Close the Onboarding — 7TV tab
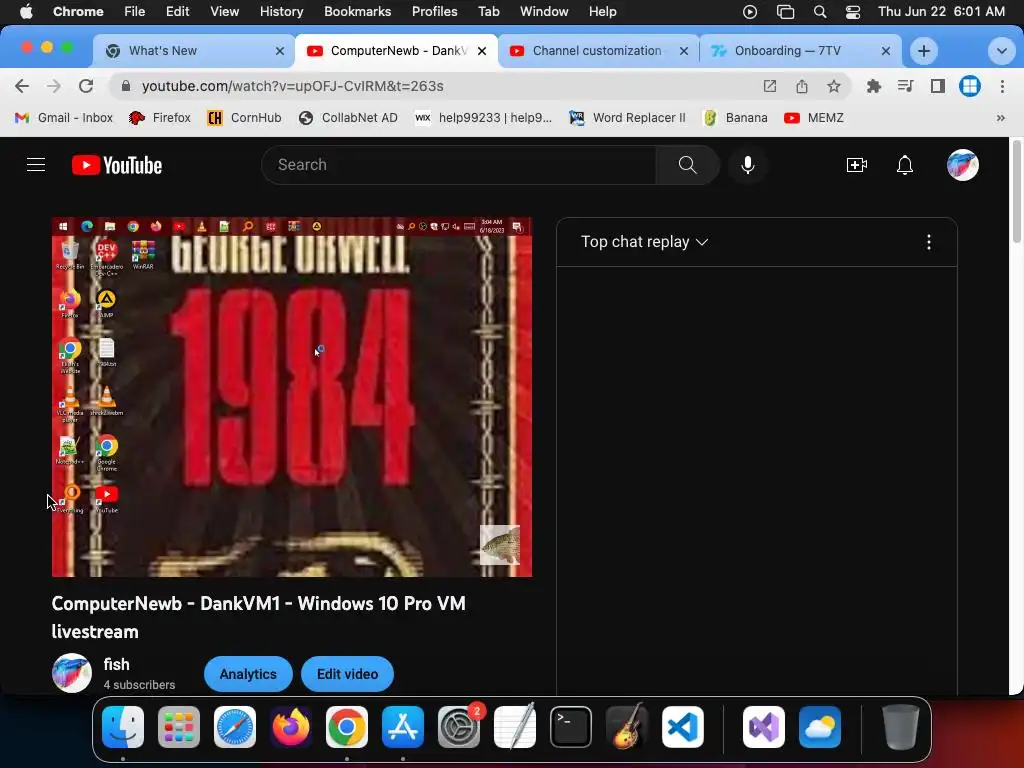Image resolution: width=1024 pixels, height=768 pixels. click(886, 51)
